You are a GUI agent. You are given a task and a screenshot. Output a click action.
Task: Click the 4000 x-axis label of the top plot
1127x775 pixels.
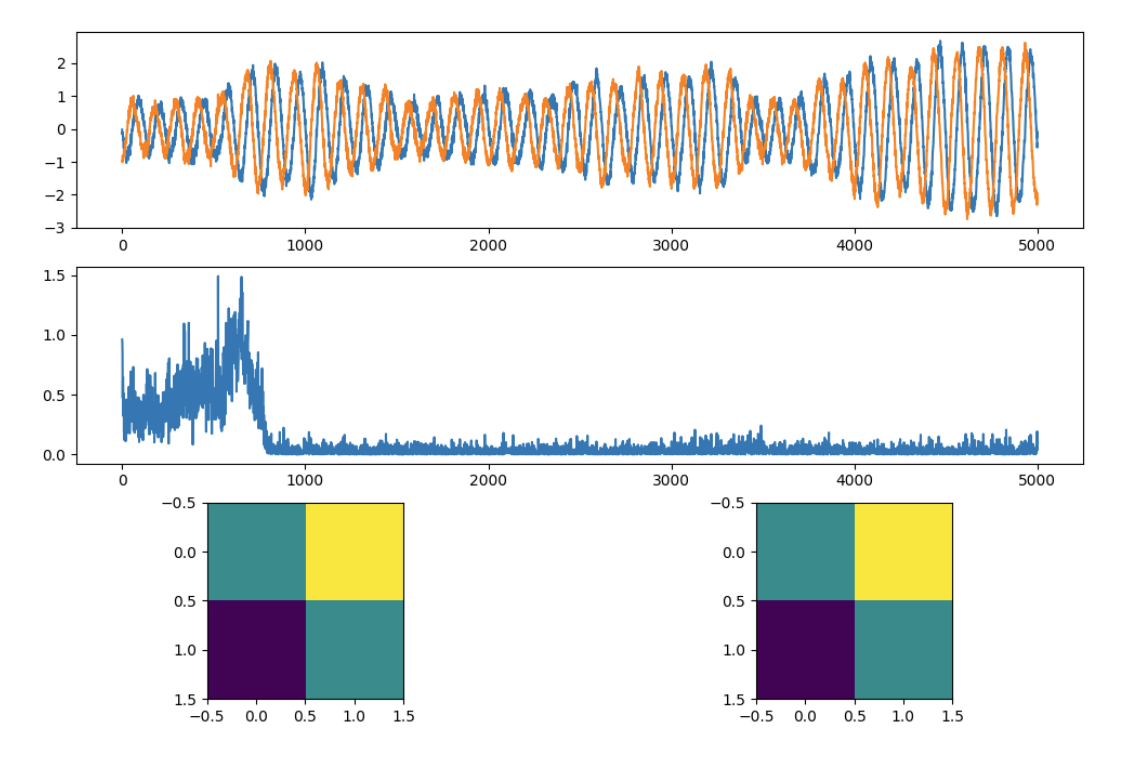(x=854, y=244)
